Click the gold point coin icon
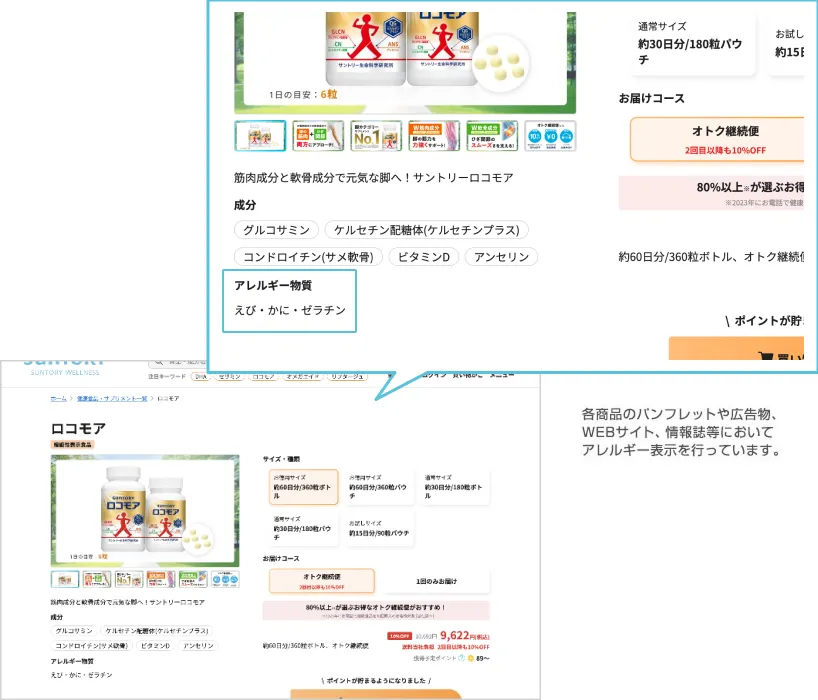This screenshot has width=818, height=700. point(471,658)
